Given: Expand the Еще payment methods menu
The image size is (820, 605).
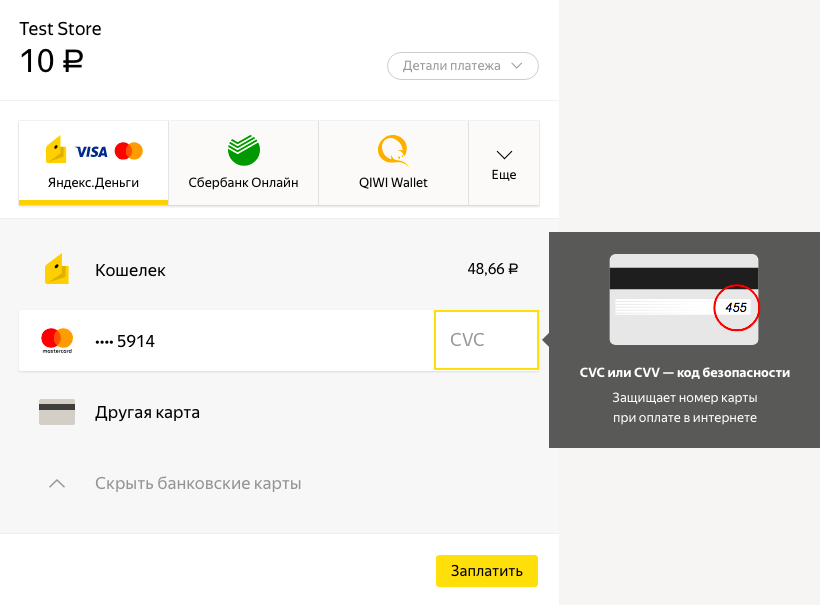Looking at the screenshot, I should [504, 163].
